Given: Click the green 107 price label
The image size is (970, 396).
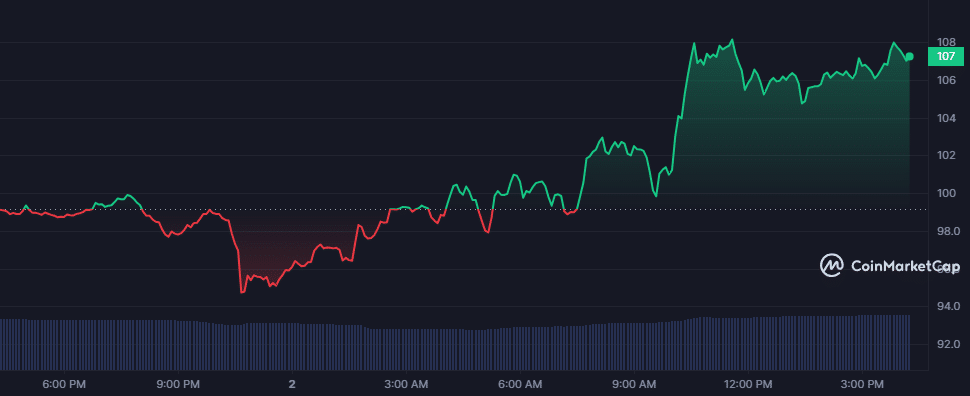Looking at the screenshot, I should [946, 56].
